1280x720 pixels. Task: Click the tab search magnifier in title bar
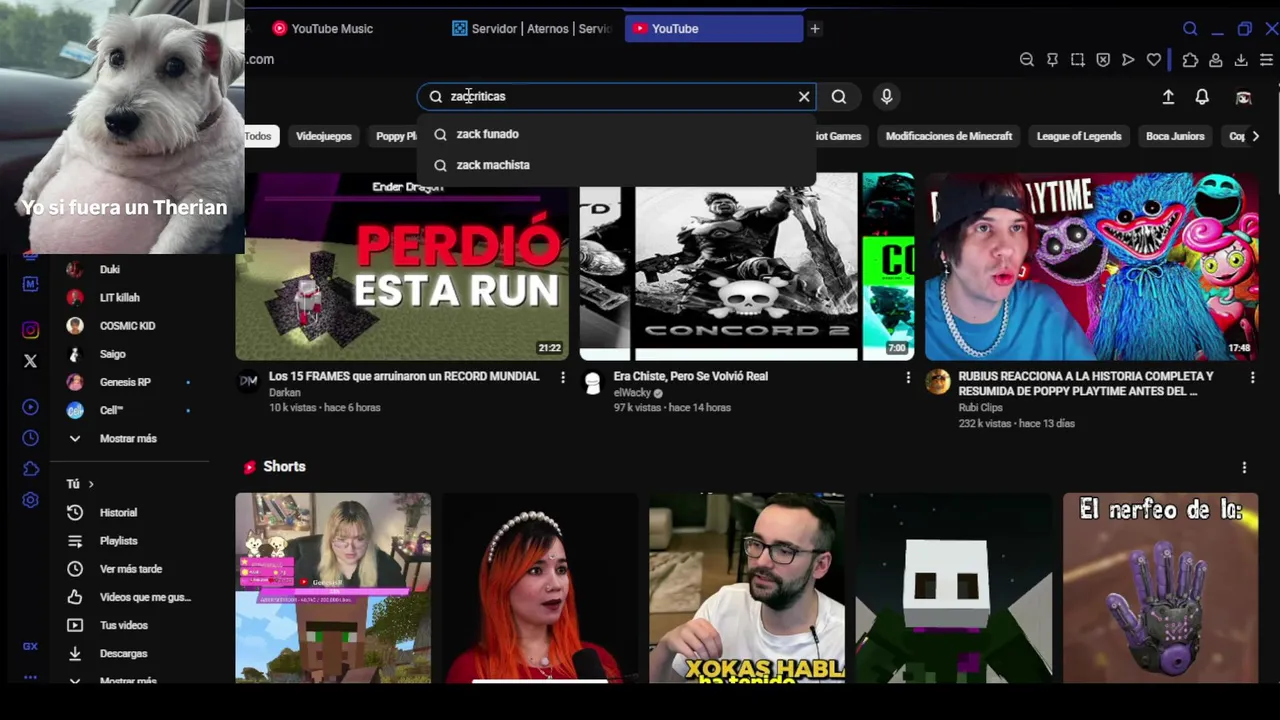(x=1190, y=29)
